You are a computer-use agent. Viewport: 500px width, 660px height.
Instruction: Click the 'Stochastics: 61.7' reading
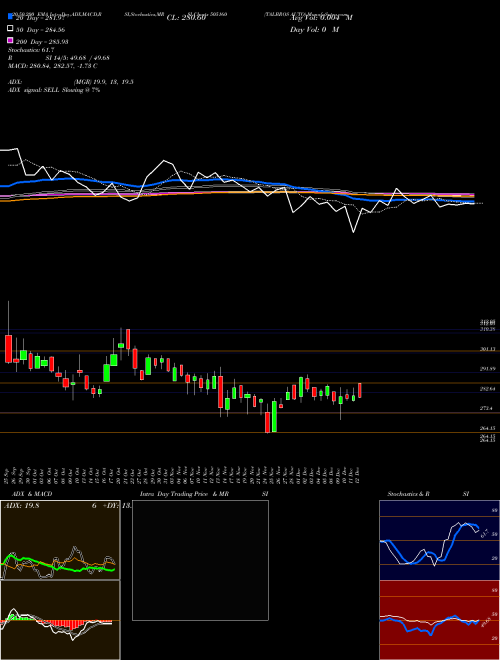point(31,50)
